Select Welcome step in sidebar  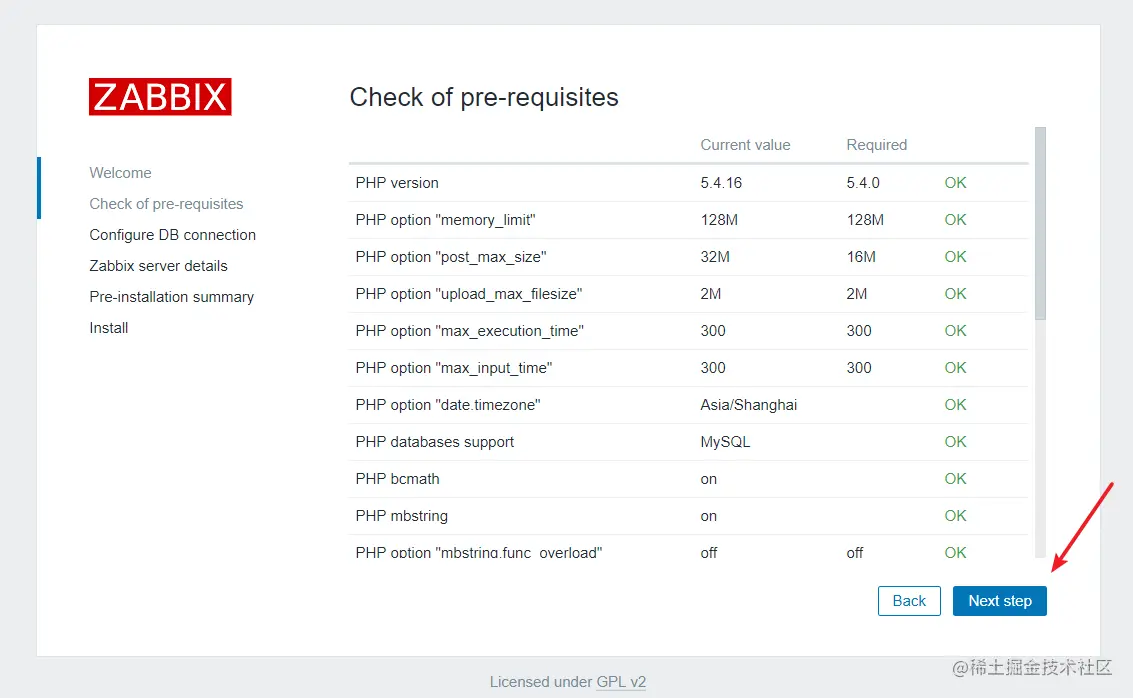pyautogui.click(x=120, y=173)
